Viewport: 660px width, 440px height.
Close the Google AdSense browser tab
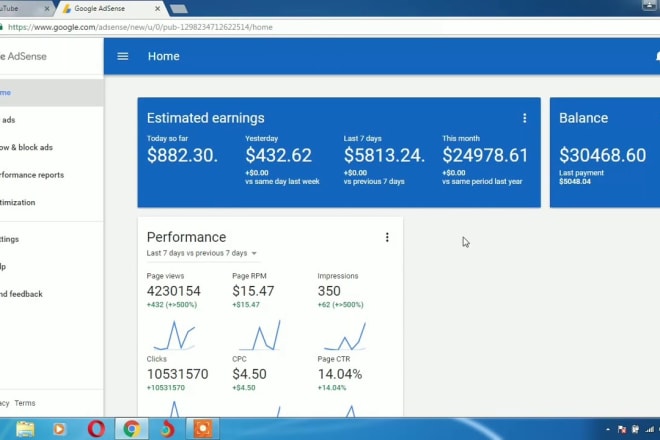click(157, 8)
